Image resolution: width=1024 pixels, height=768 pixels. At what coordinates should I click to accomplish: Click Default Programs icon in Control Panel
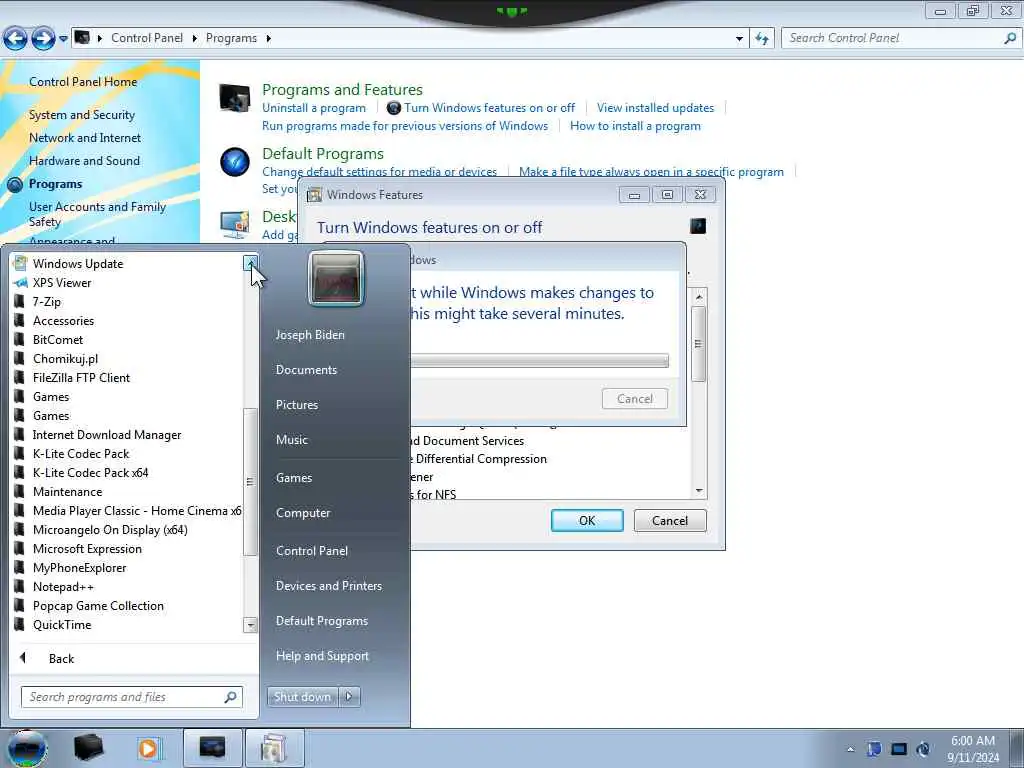[x=234, y=162]
